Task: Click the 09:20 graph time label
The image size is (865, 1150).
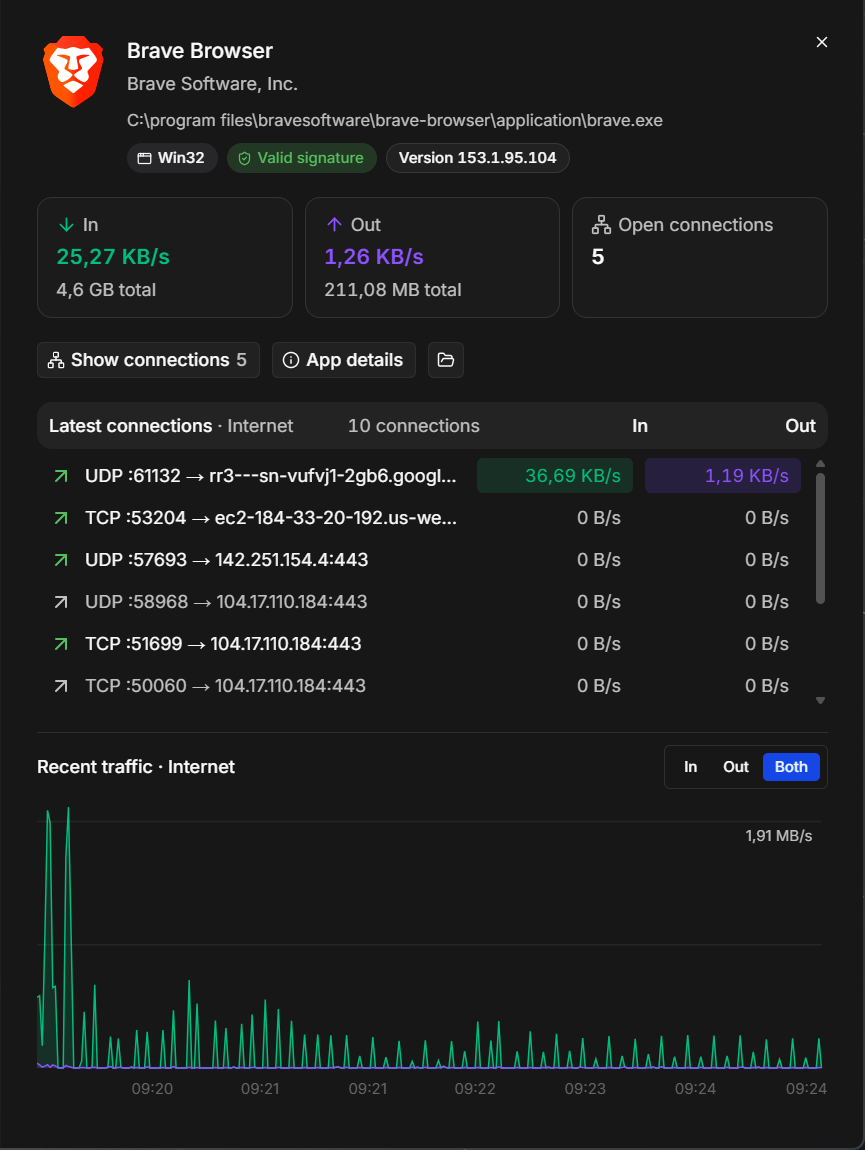Action: pyautogui.click(x=152, y=1089)
